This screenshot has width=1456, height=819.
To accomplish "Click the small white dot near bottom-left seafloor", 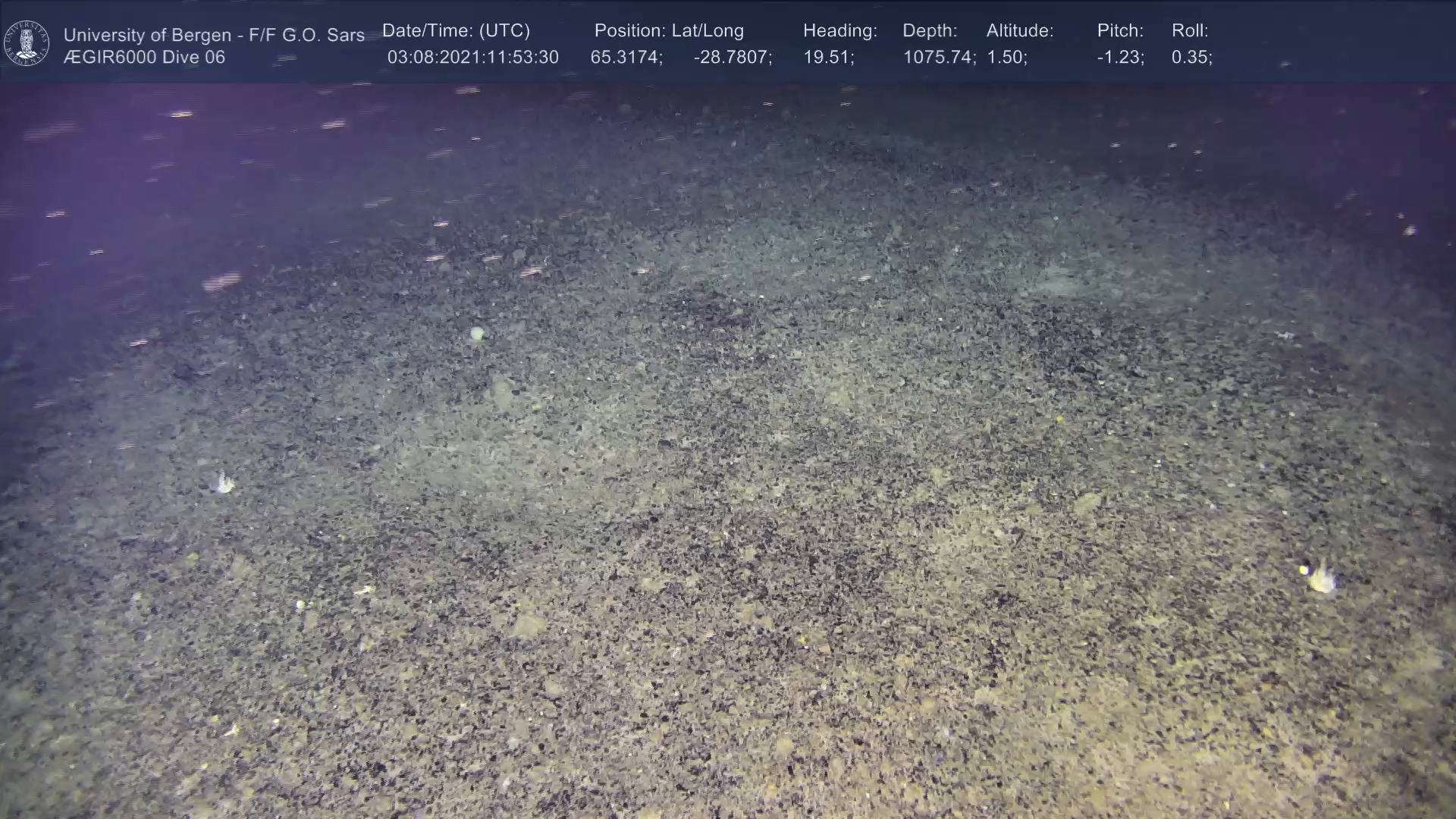I will 300,604.
